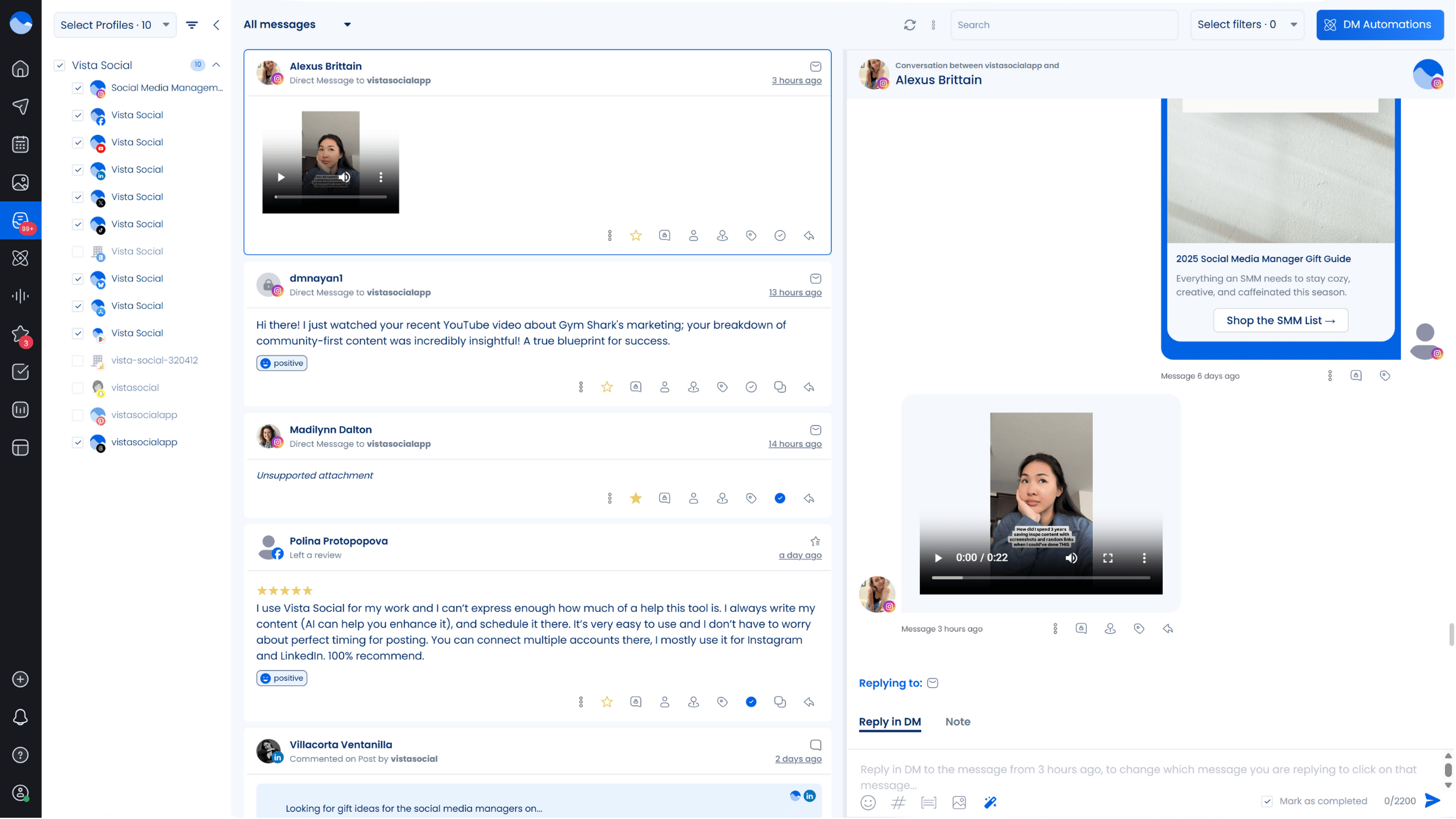Screen dimensions: 1456x819
Task: Star the dmnayan1 message
Action: click(x=607, y=387)
